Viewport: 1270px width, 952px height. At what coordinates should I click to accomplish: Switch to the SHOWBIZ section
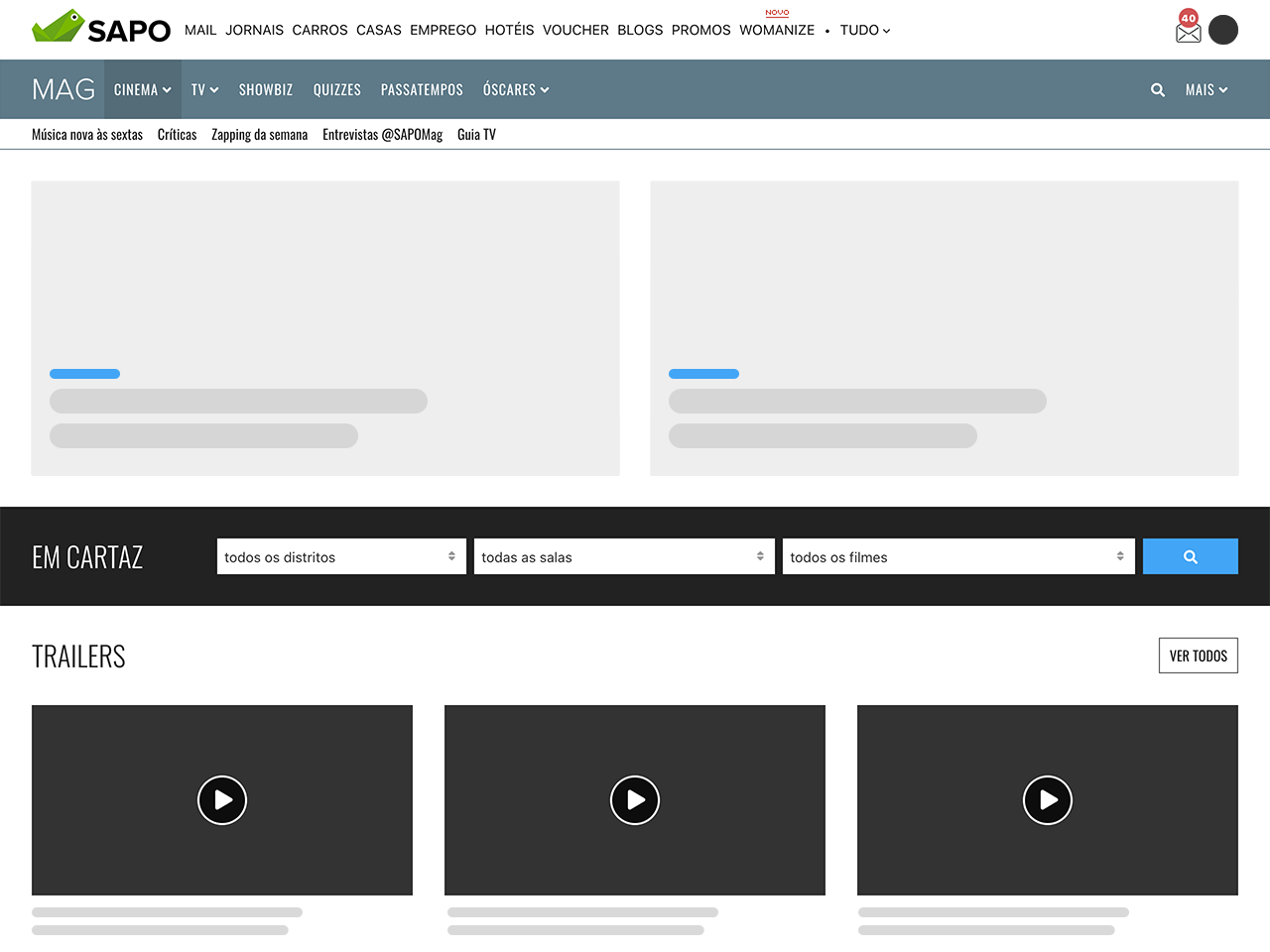[x=265, y=89]
